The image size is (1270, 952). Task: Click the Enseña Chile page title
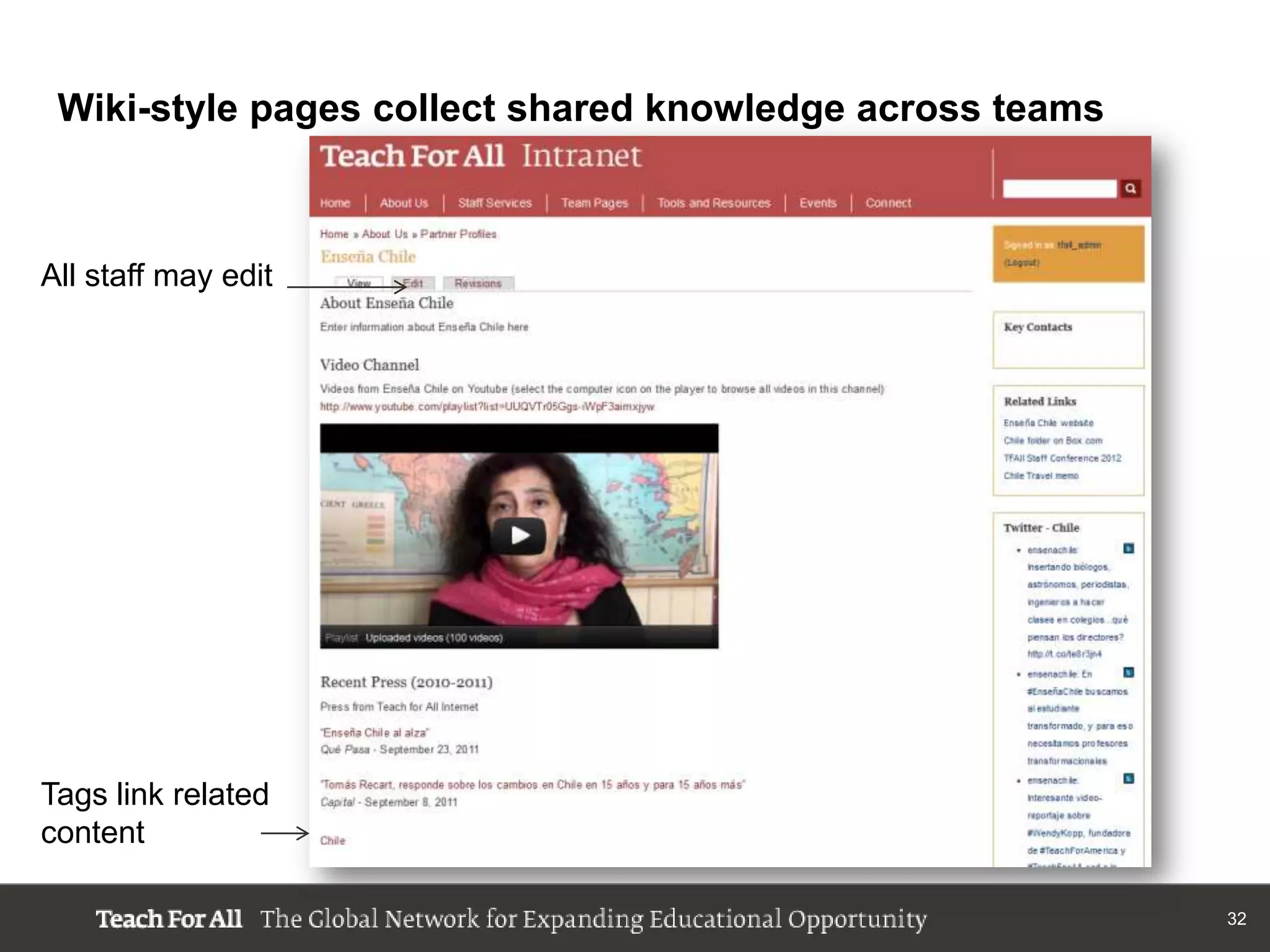(368, 257)
